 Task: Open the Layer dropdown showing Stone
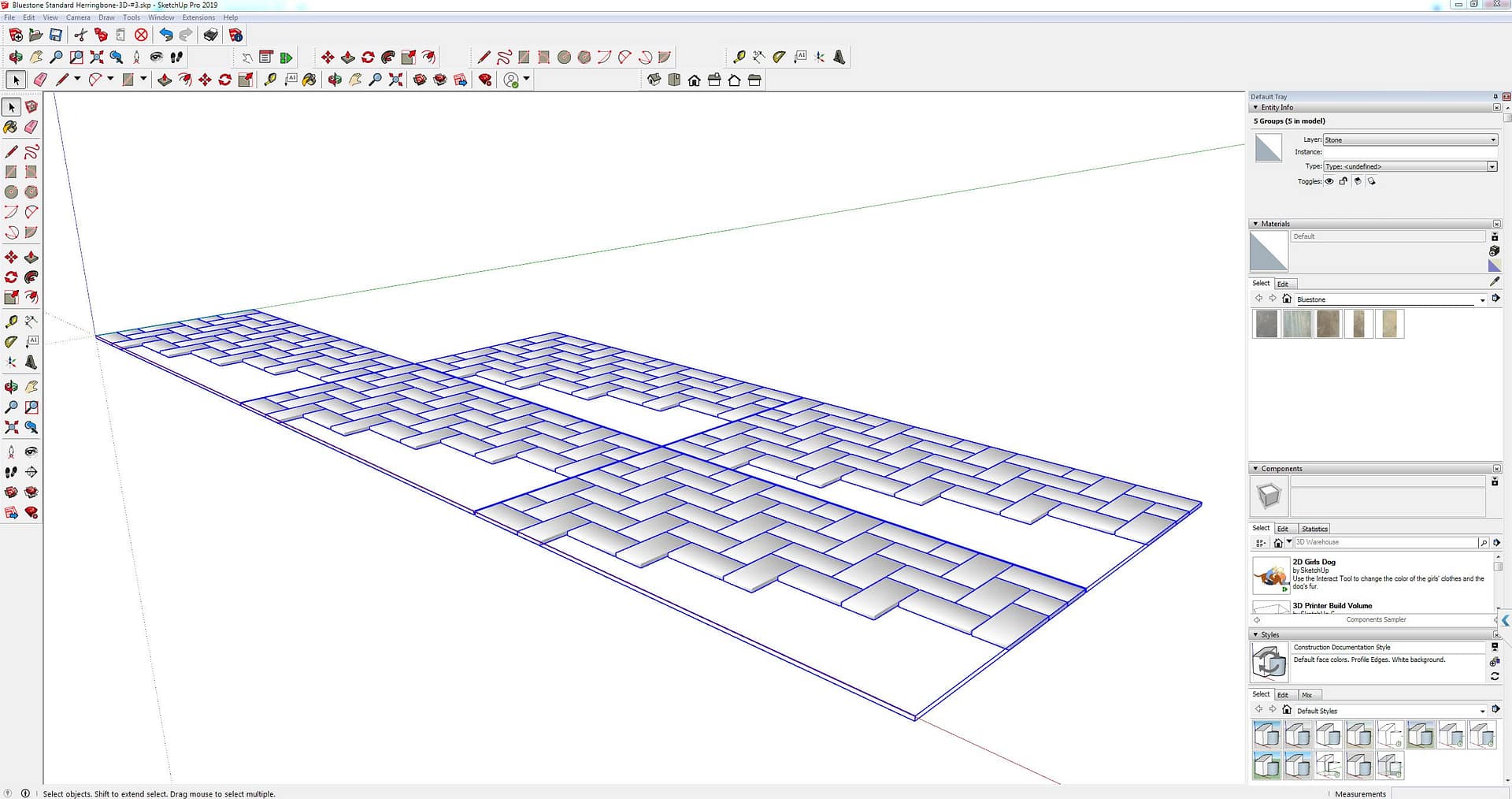click(1410, 139)
